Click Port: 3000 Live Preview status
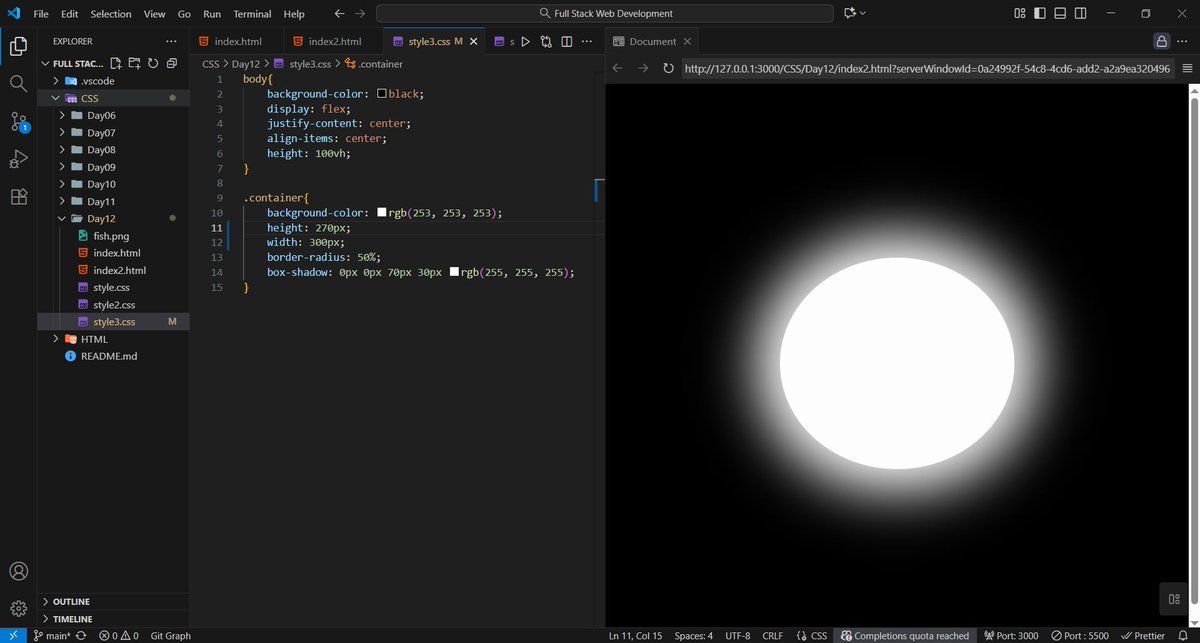The image size is (1200, 643). click(x=1011, y=636)
